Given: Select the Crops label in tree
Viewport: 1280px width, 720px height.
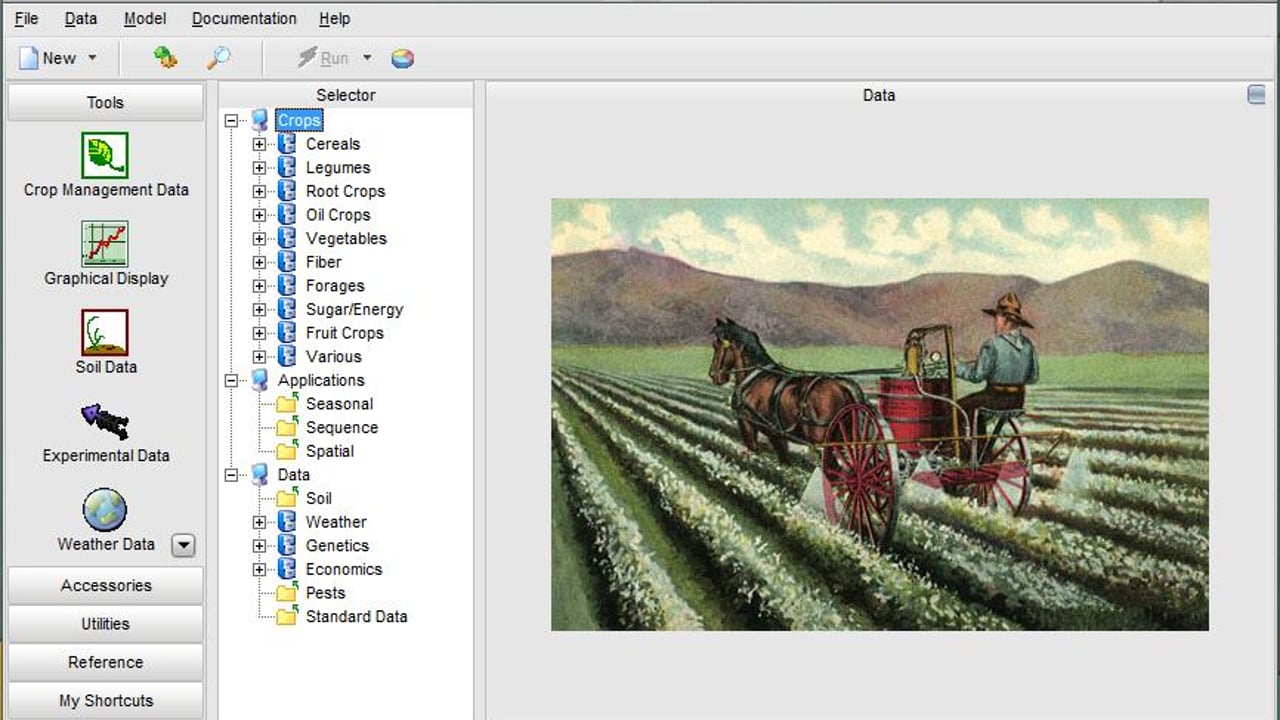Looking at the screenshot, I should (299, 120).
